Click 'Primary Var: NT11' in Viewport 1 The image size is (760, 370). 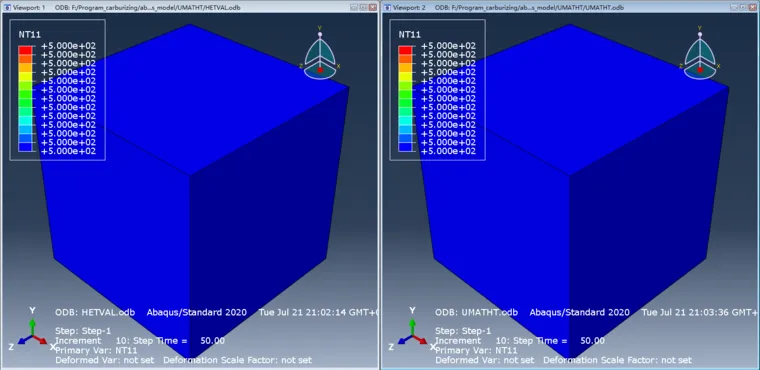[96, 350]
